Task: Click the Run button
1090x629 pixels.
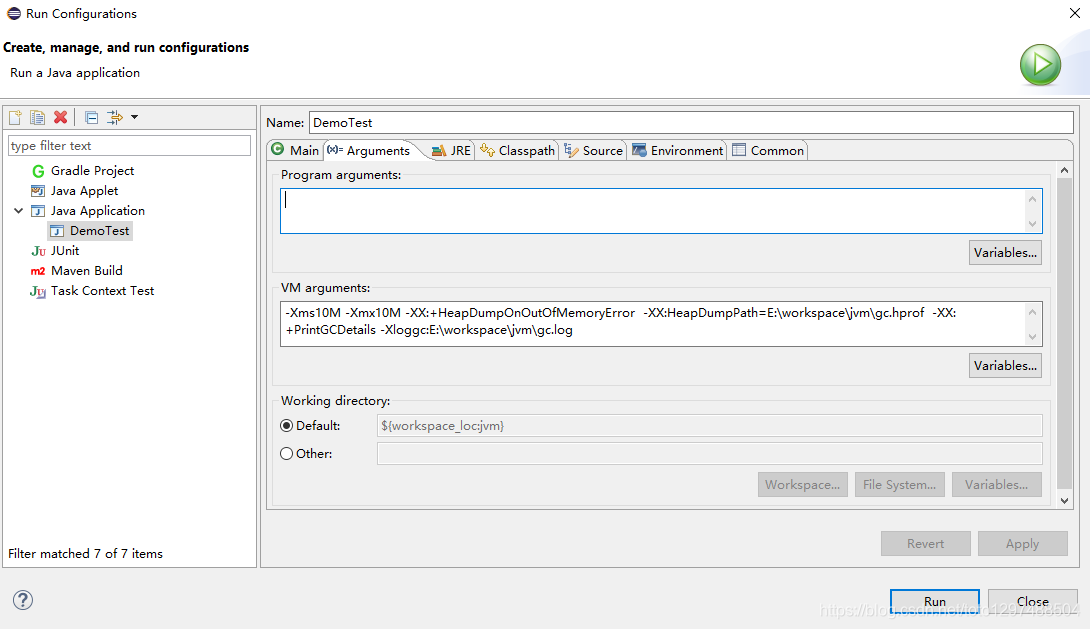Action: 935,602
